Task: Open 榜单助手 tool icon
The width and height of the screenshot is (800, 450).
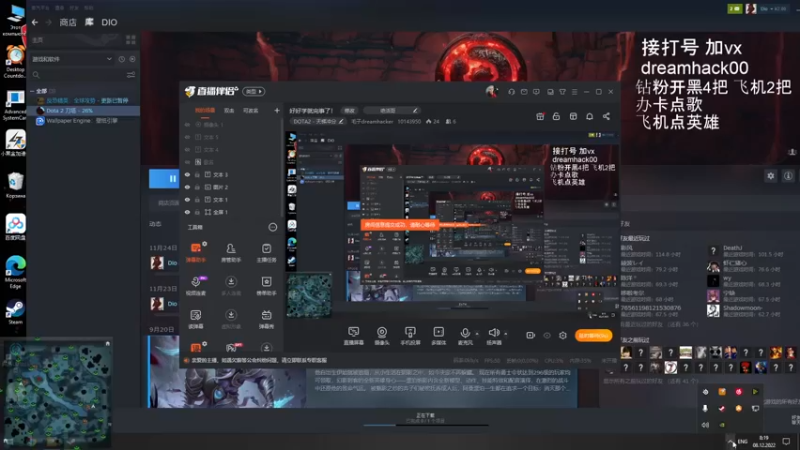Action: pos(266,285)
